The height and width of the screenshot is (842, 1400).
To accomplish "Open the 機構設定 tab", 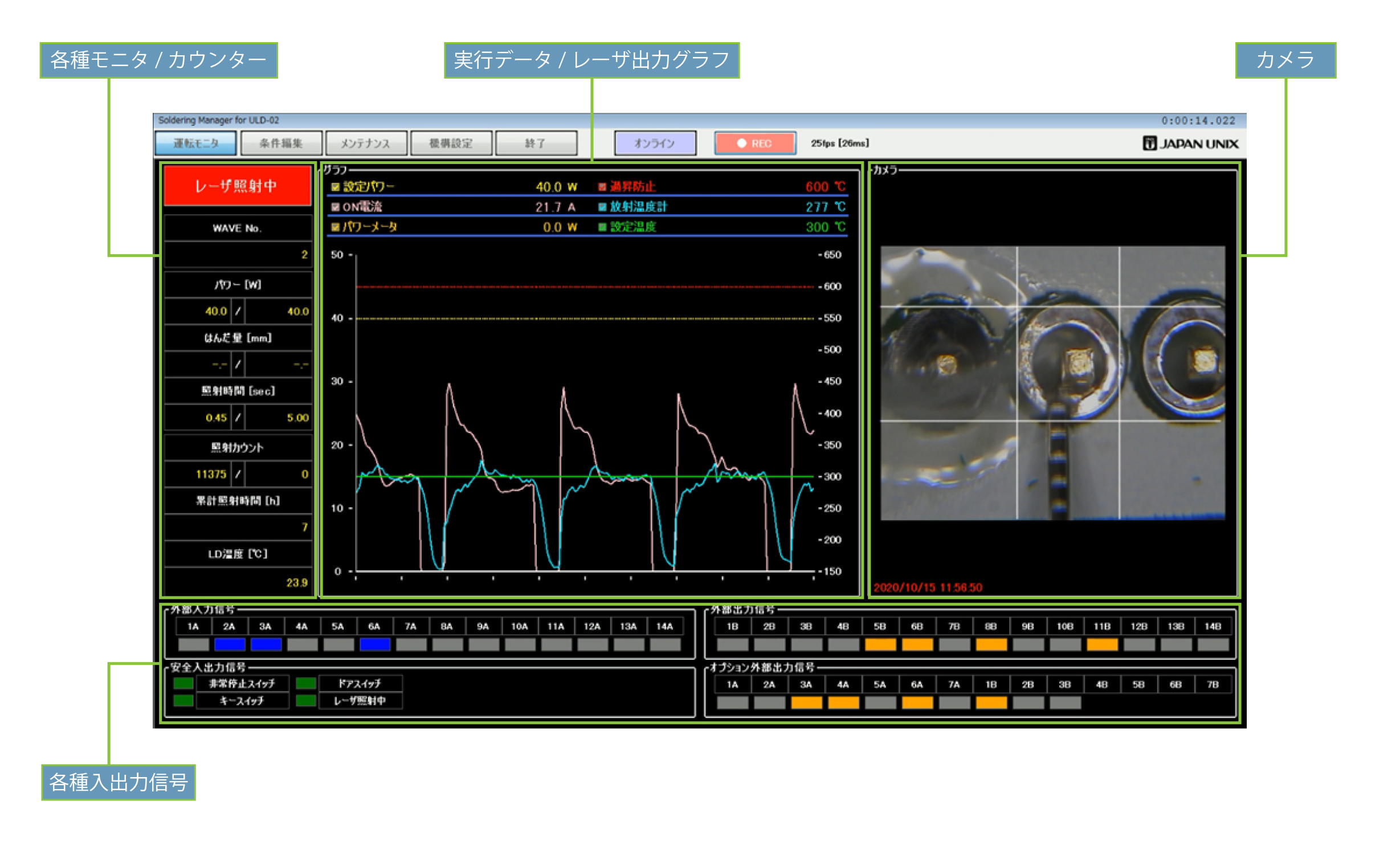I will point(451,143).
